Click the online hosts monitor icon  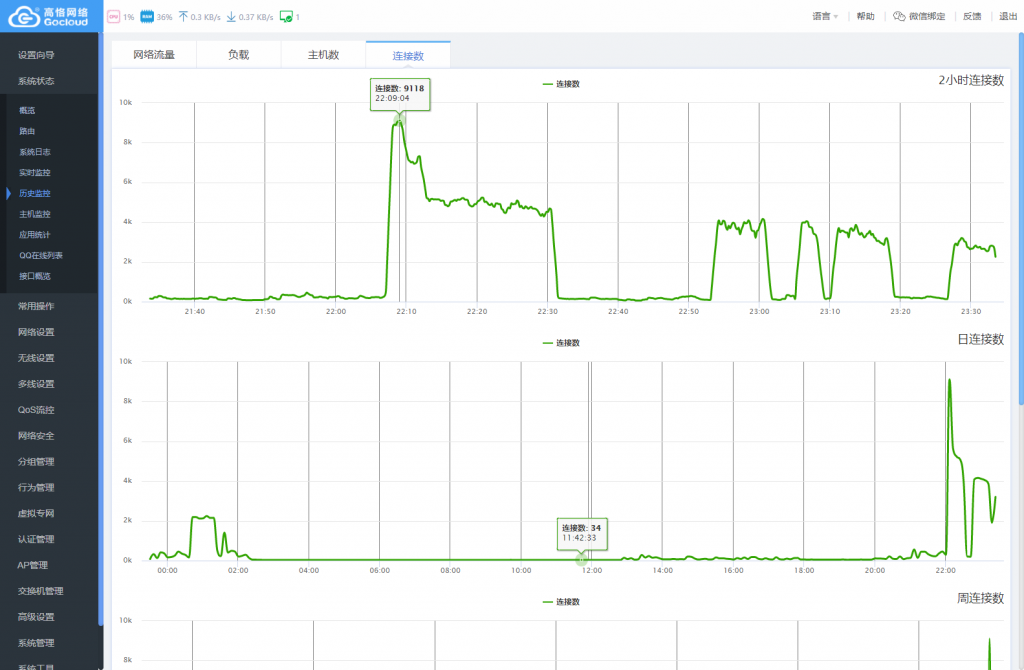pyautogui.click(x=286, y=17)
